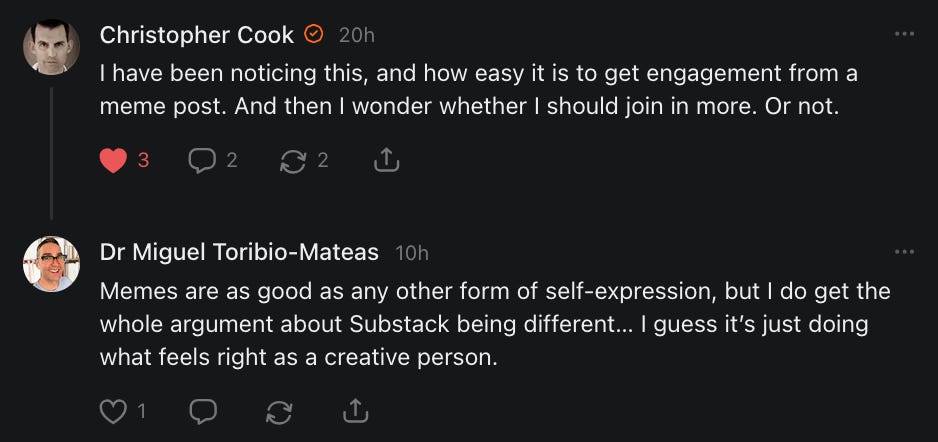Open replies on Christopher Cook's comment
This screenshot has width=938, height=442.
tap(200, 160)
